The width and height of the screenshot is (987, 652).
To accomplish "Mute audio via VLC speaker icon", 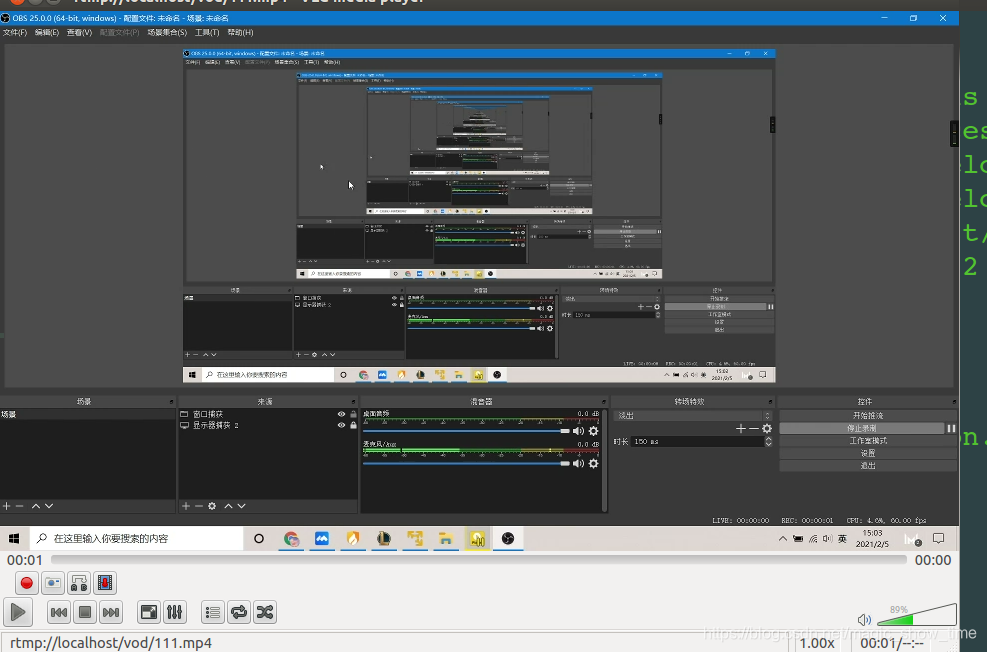I will pyautogui.click(x=864, y=620).
